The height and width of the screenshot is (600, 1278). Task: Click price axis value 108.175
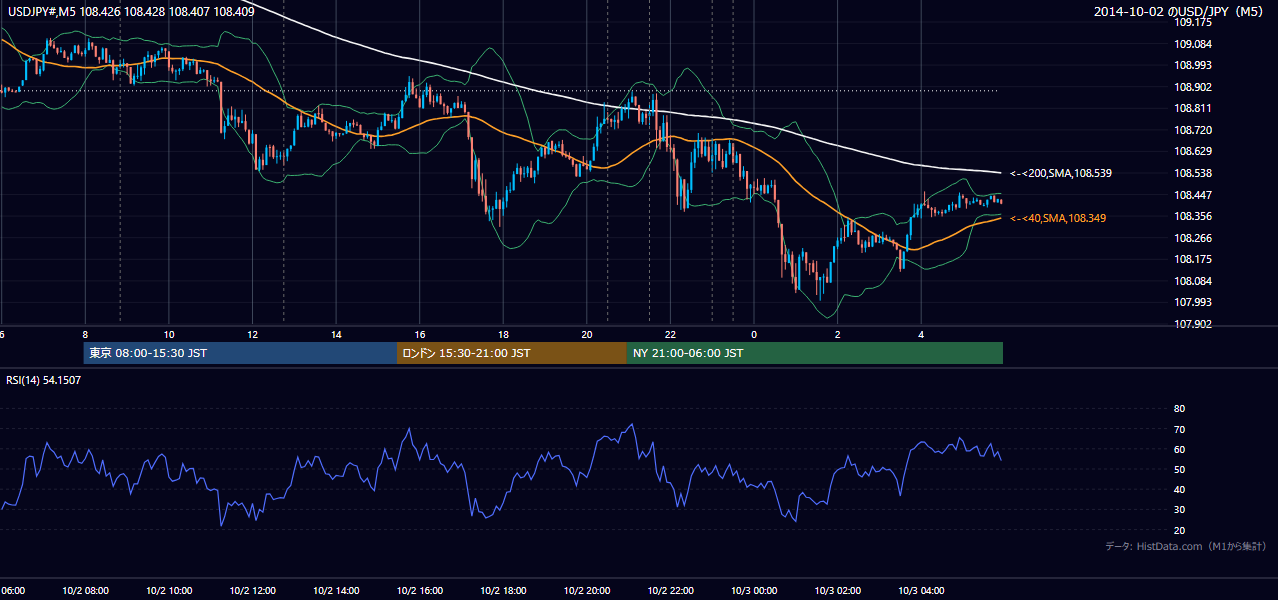[1193, 259]
